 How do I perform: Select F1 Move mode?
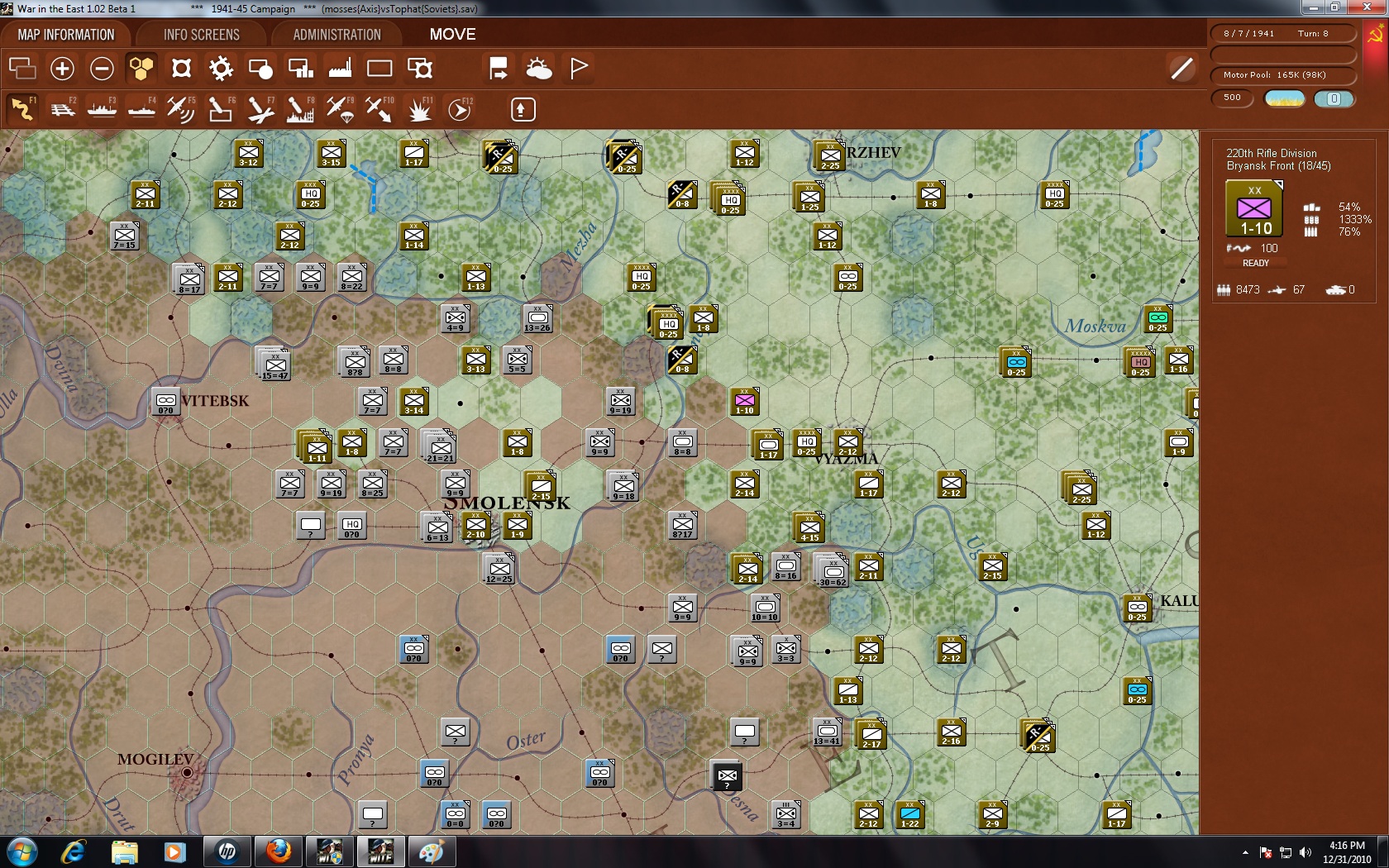pyautogui.click(x=22, y=109)
